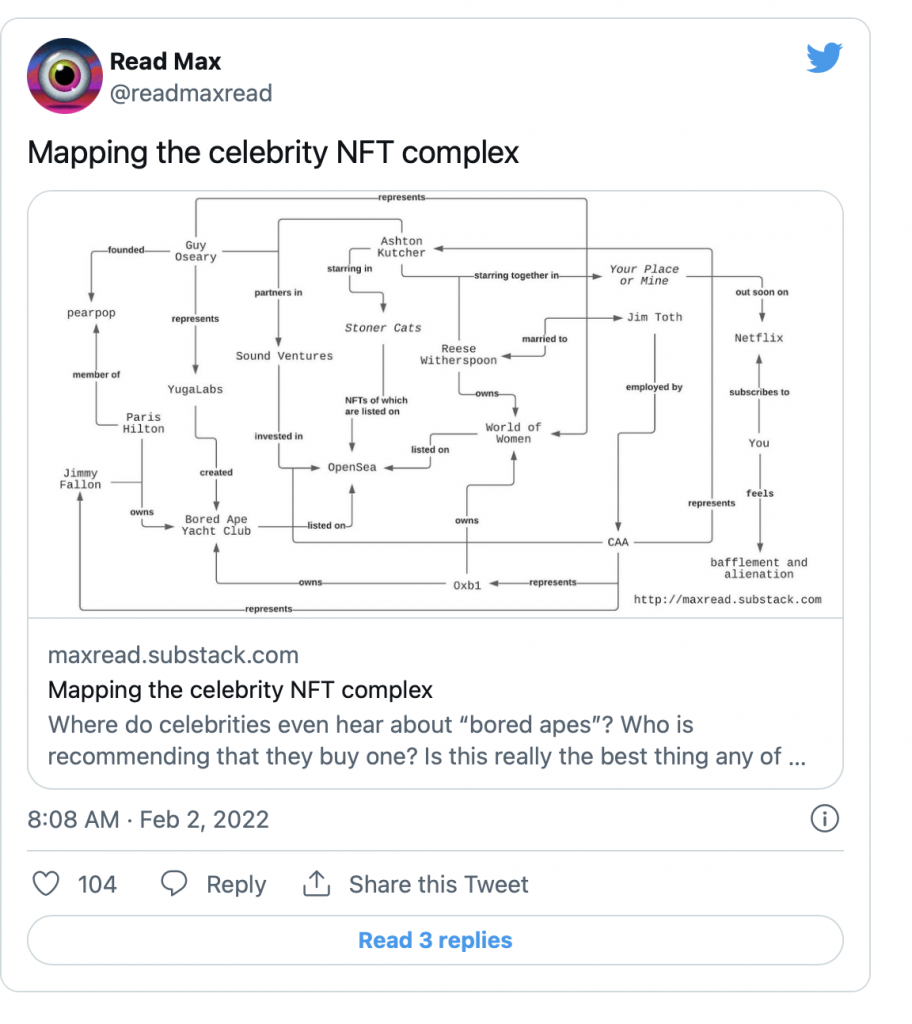This screenshot has height=1024, width=912.
Task: Click the Read Max profile avatar
Action: (63, 76)
